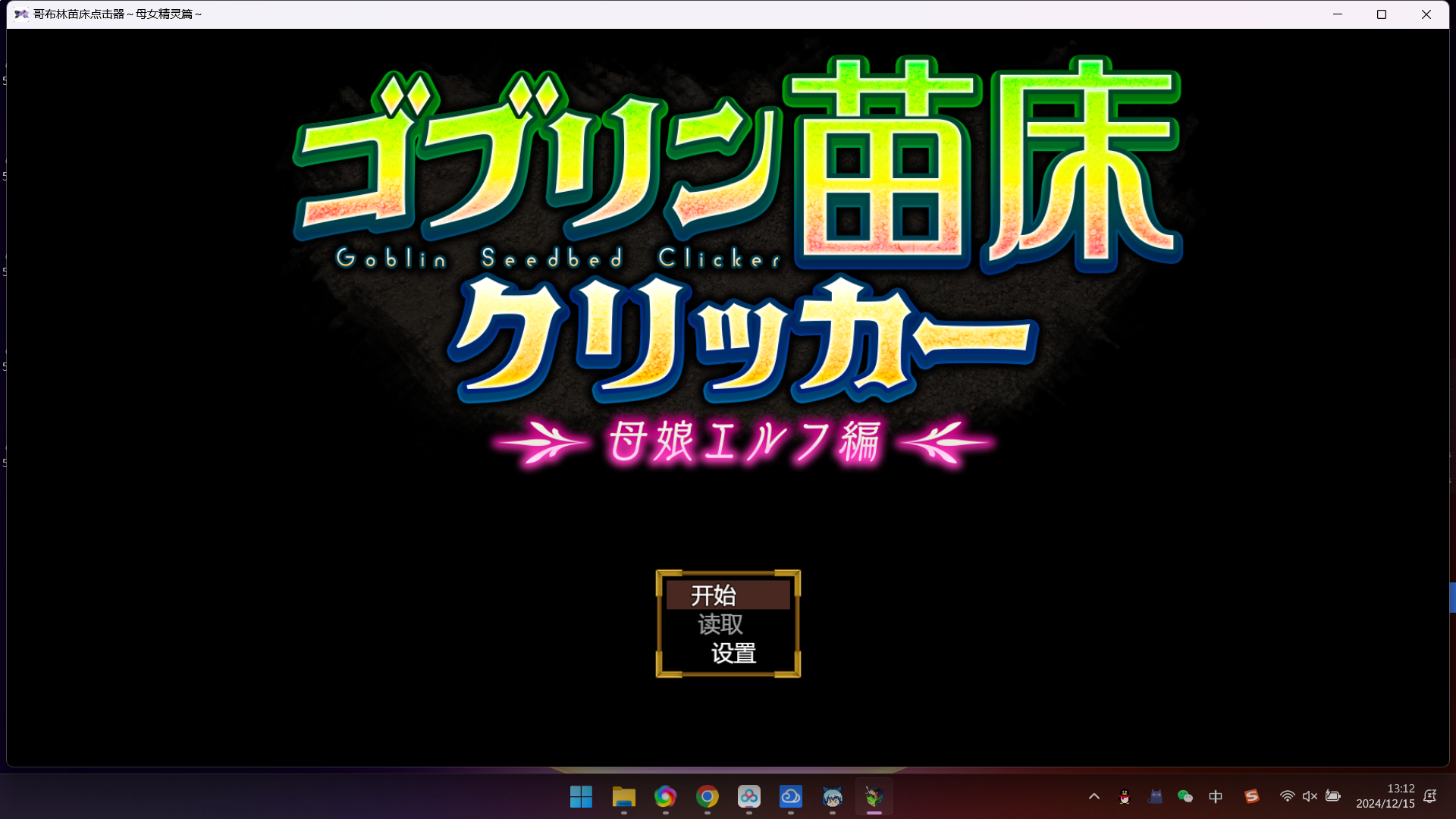The width and height of the screenshot is (1456, 819).
Task: Open Google Chrome from the taskbar
Action: click(x=708, y=797)
